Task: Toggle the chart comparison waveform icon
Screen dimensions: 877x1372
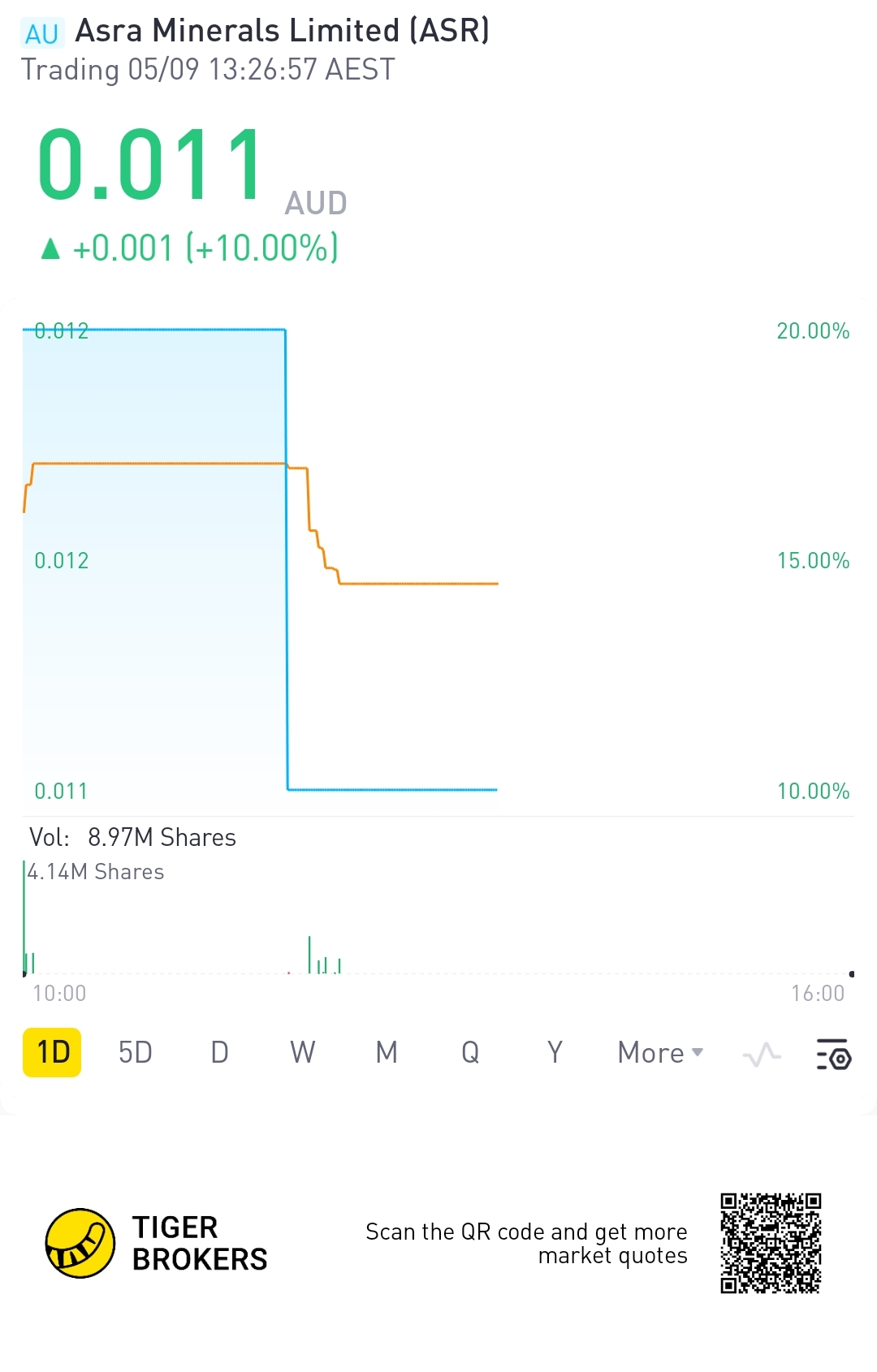Action: click(x=762, y=1054)
